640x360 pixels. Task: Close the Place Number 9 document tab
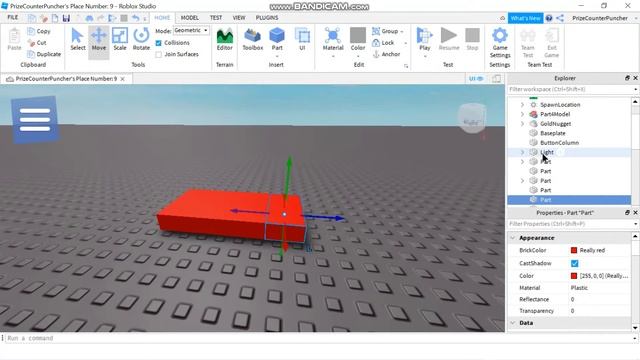(122, 79)
